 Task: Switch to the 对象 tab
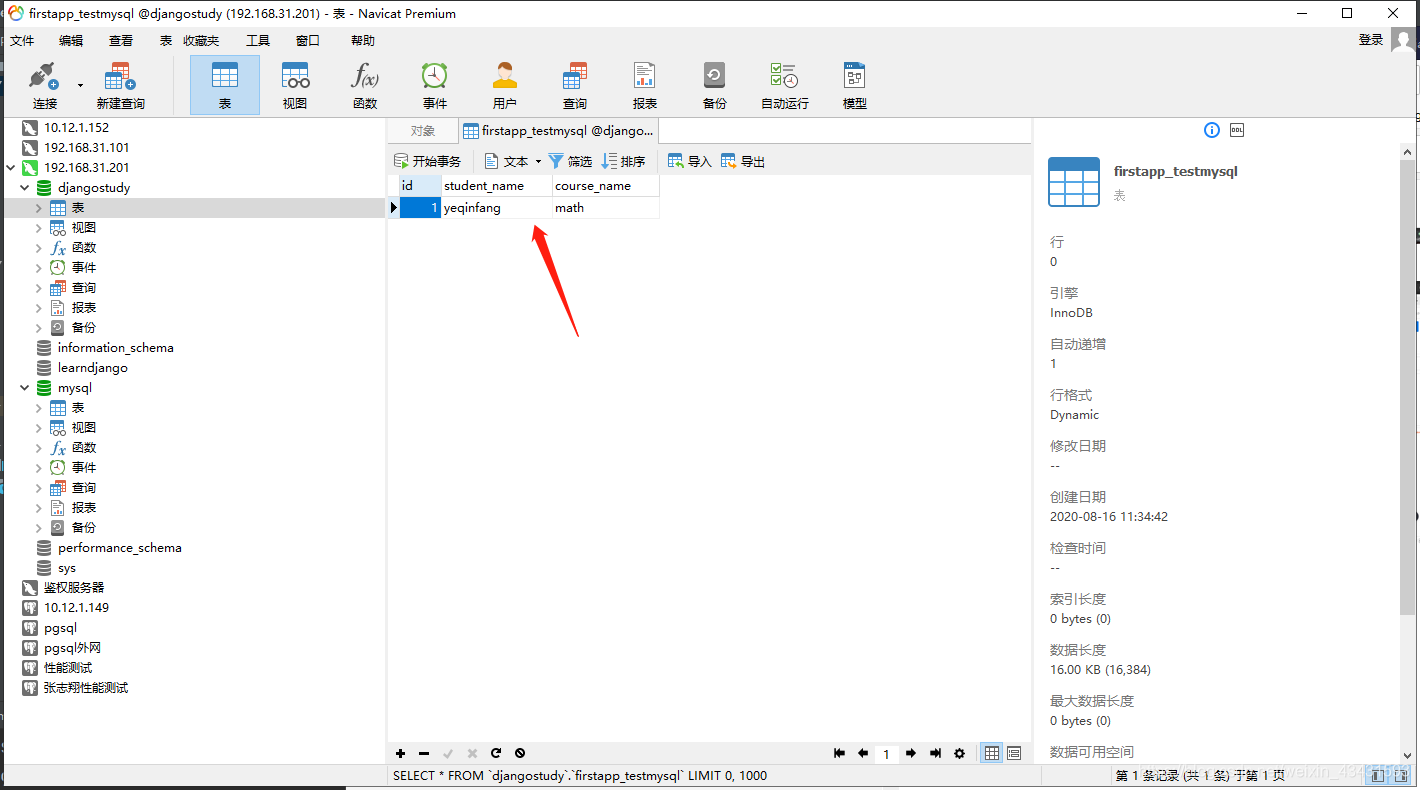(423, 131)
